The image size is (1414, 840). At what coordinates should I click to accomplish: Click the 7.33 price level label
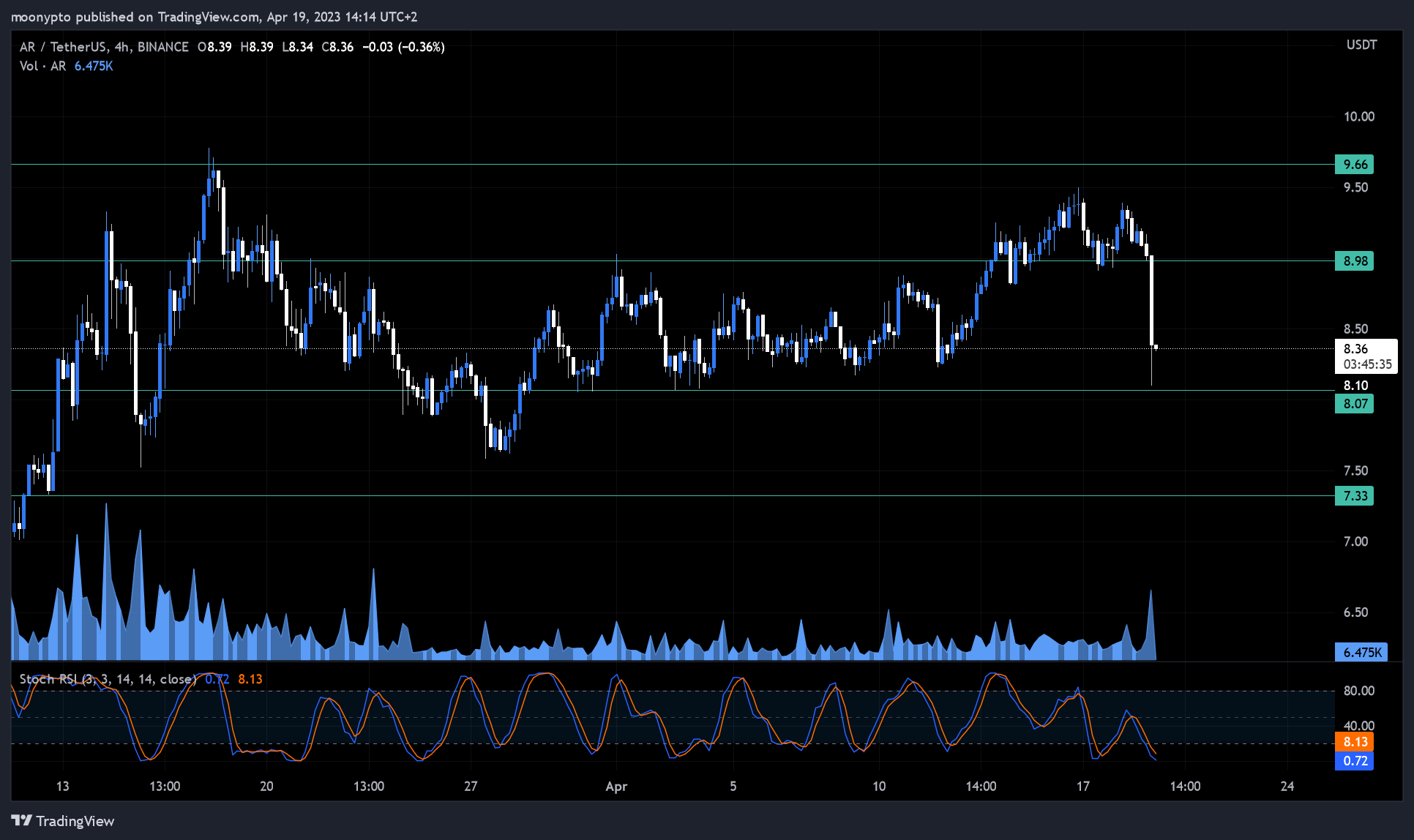click(1355, 496)
